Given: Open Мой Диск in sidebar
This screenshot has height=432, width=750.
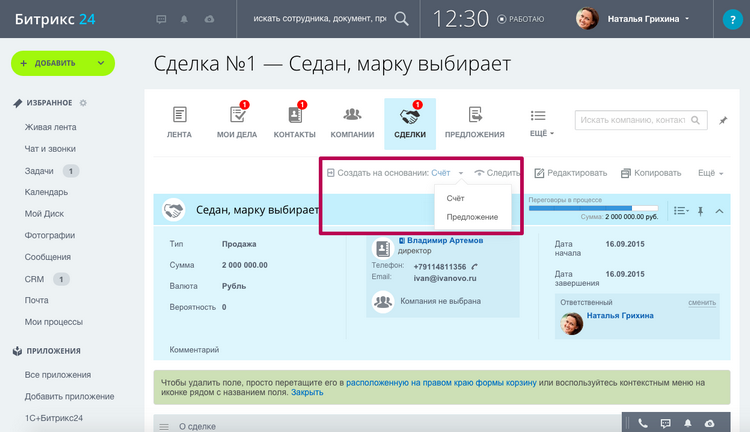Looking at the screenshot, I should click(44, 214).
